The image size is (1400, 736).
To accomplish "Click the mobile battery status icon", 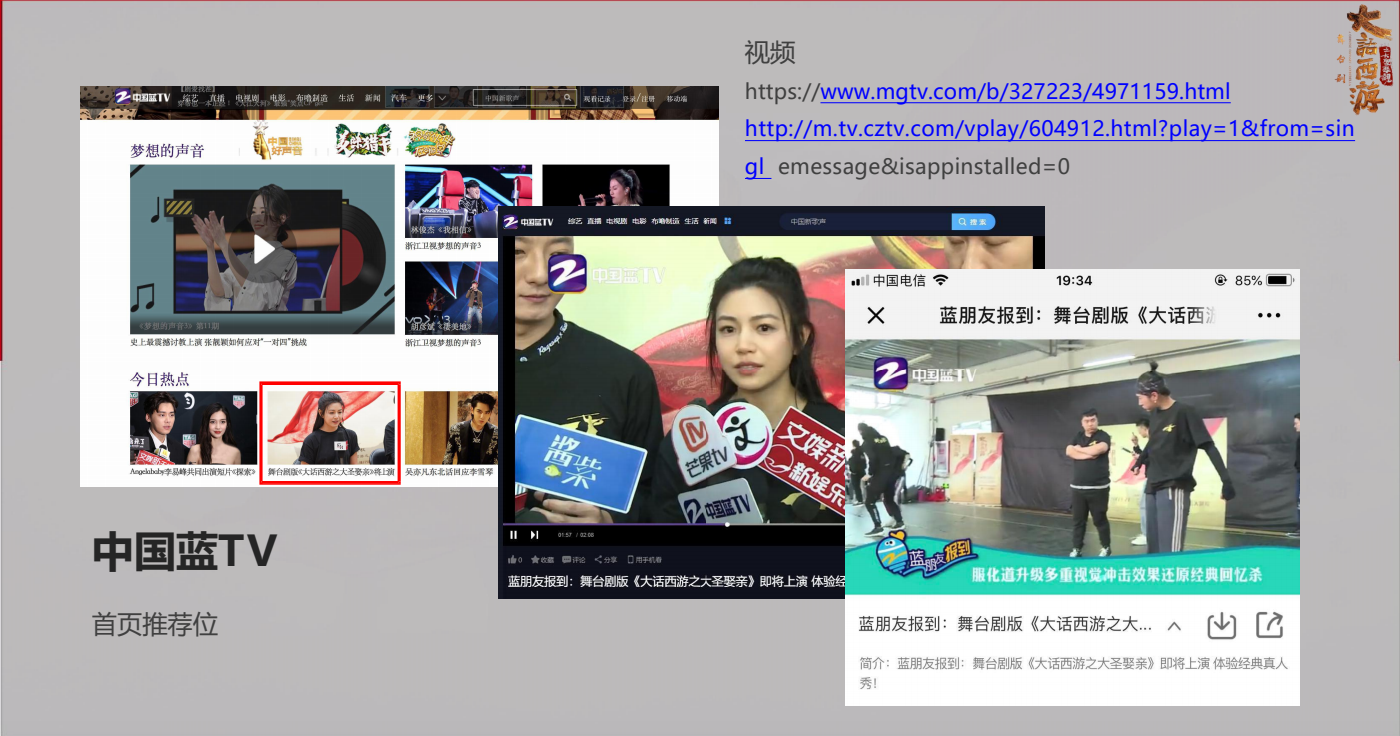I will [x=1279, y=281].
